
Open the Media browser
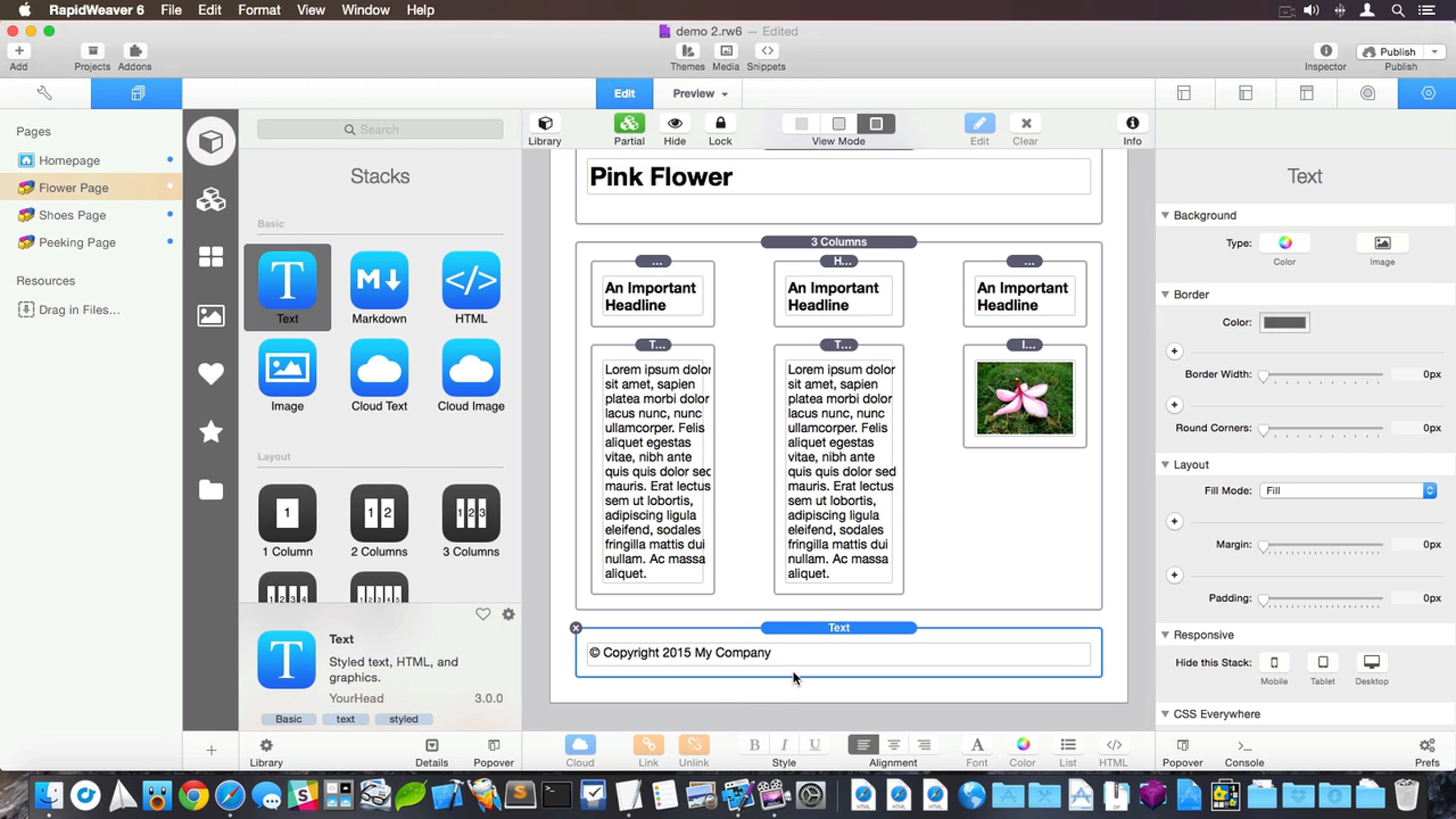(726, 57)
